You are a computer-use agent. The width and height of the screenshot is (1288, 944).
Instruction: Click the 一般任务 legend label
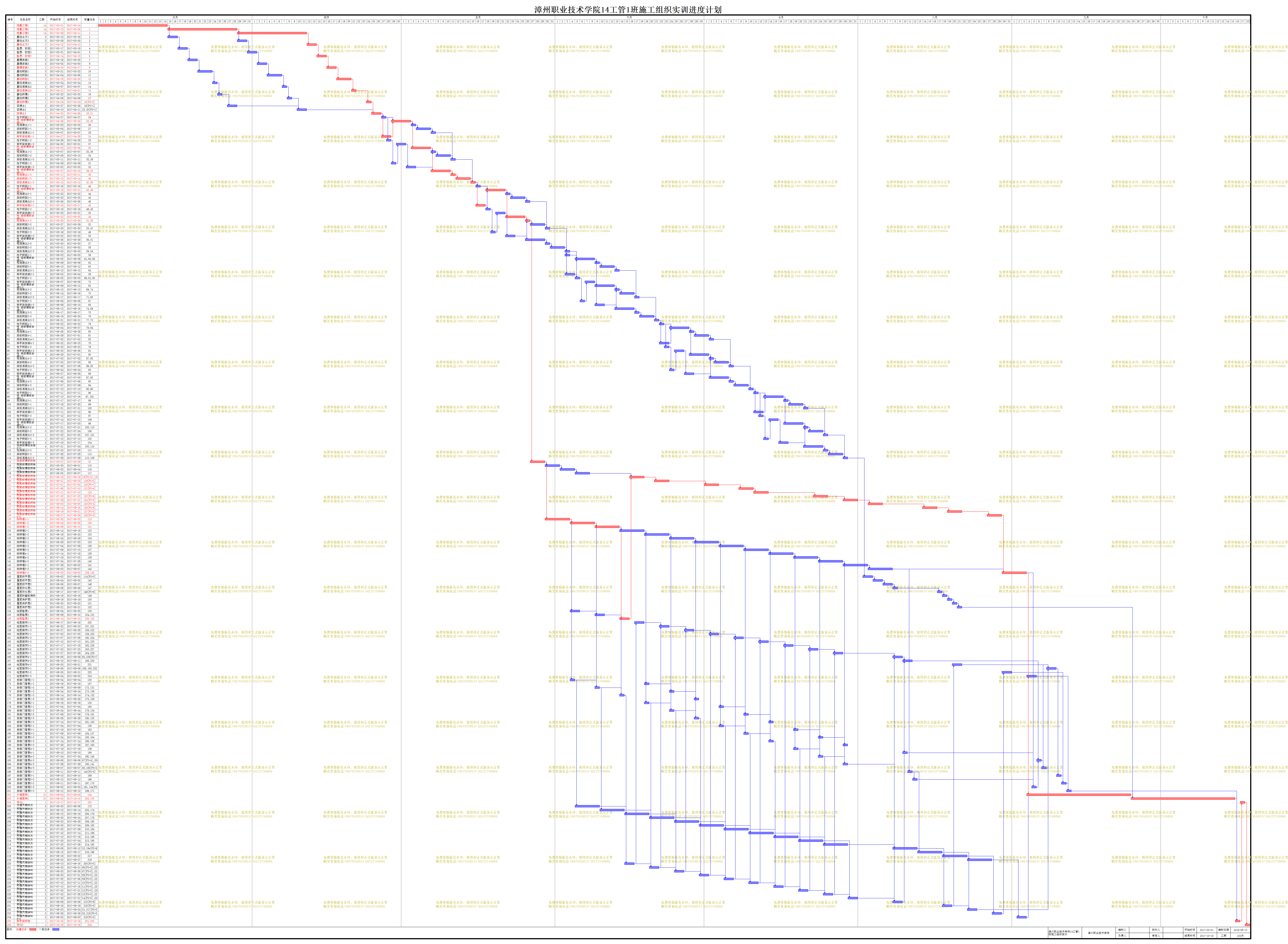45,929
